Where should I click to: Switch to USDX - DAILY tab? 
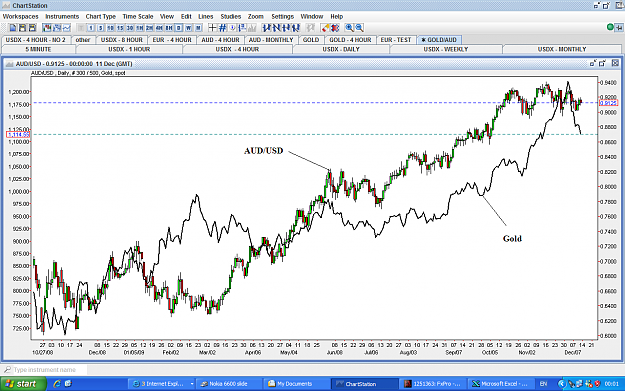341,49
